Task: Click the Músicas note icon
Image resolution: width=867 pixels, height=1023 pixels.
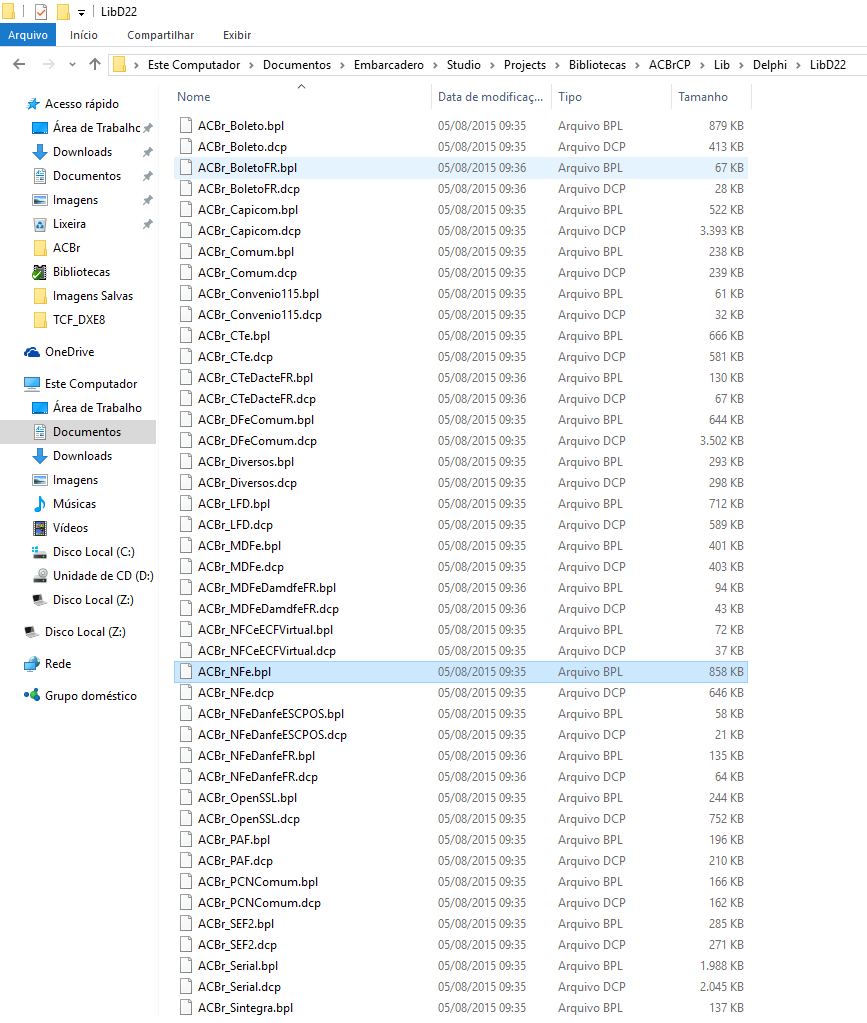Action: (40, 504)
